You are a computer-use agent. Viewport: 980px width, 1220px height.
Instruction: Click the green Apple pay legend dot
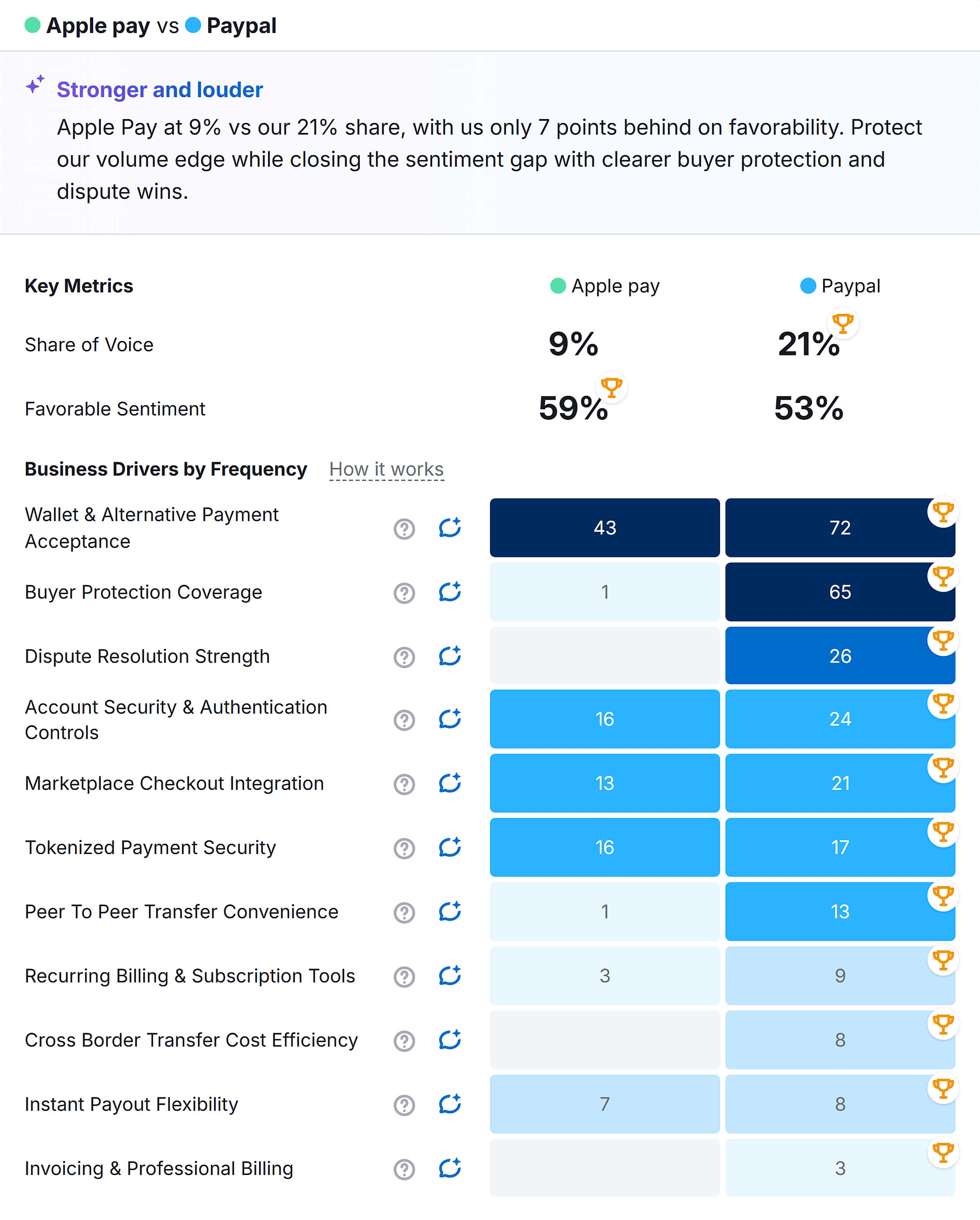pyautogui.click(x=33, y=25)
